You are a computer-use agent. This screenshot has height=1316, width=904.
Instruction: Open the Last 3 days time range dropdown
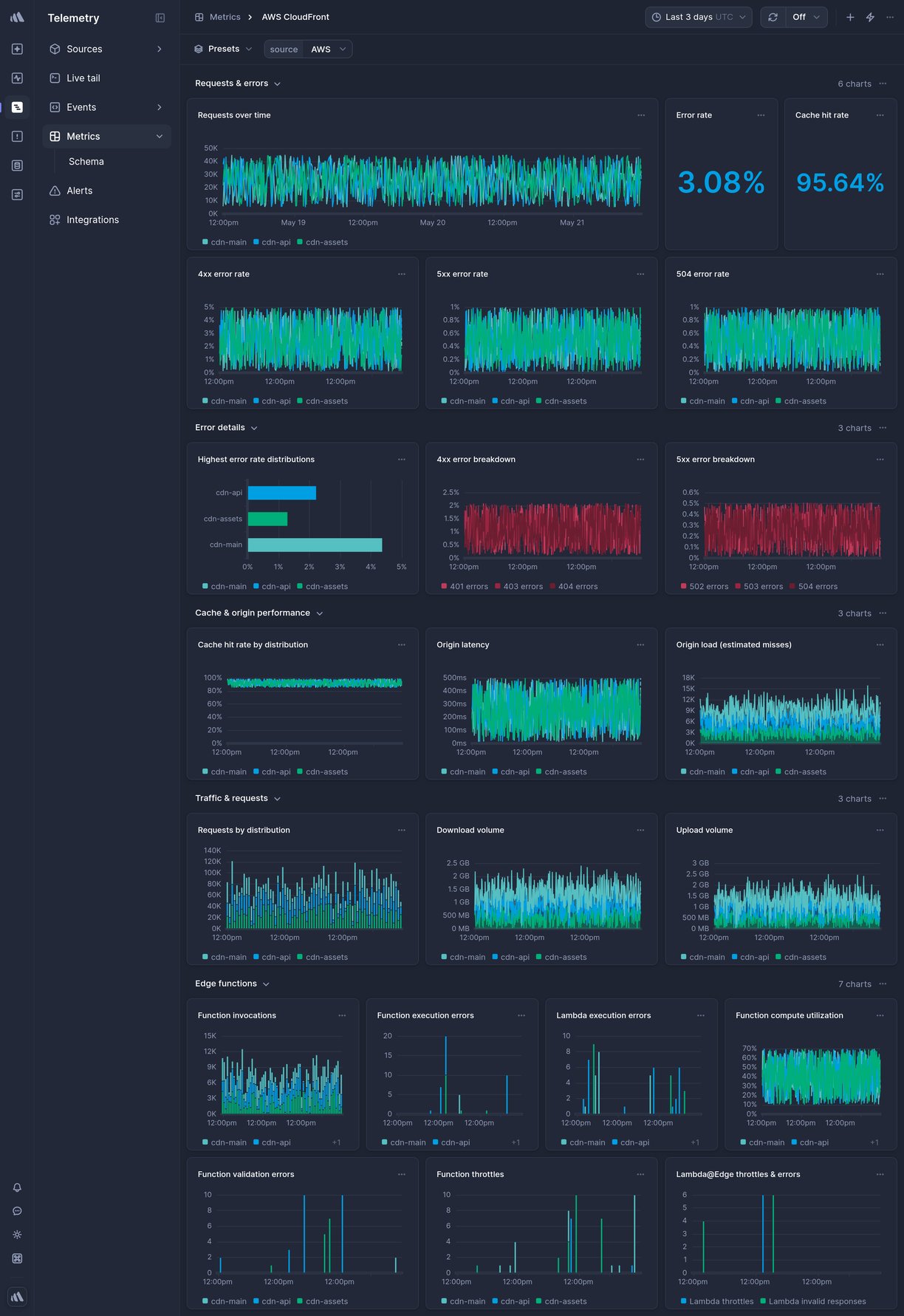click(x=699, y=17)
